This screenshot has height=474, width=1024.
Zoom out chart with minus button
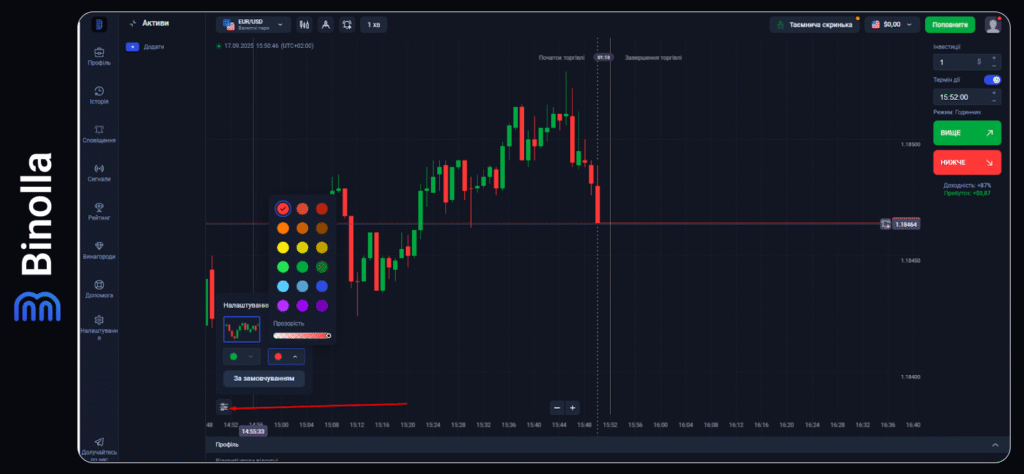coord(557,407)
